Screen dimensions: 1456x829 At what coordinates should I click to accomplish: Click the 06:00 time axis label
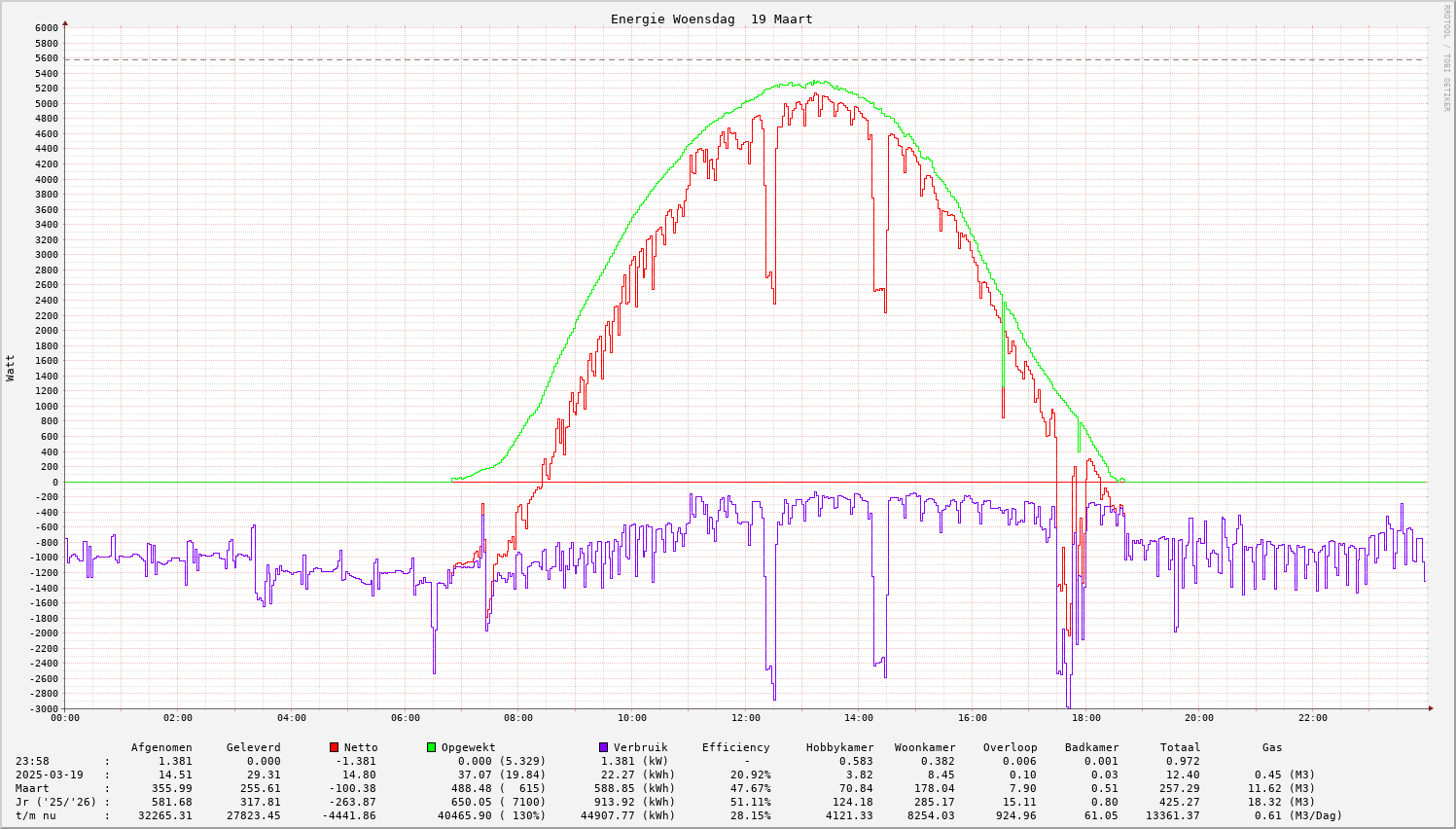[x=405, y=718]
